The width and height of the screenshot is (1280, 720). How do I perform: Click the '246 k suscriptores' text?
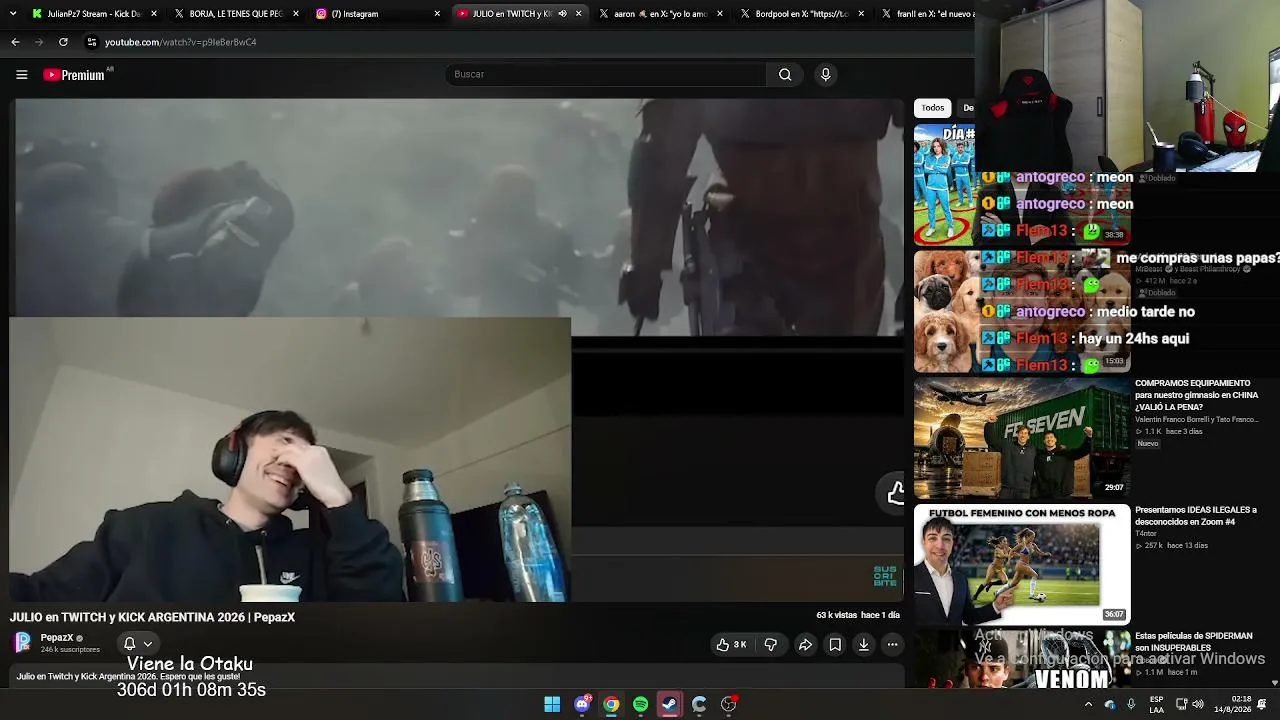pos(70,650)
